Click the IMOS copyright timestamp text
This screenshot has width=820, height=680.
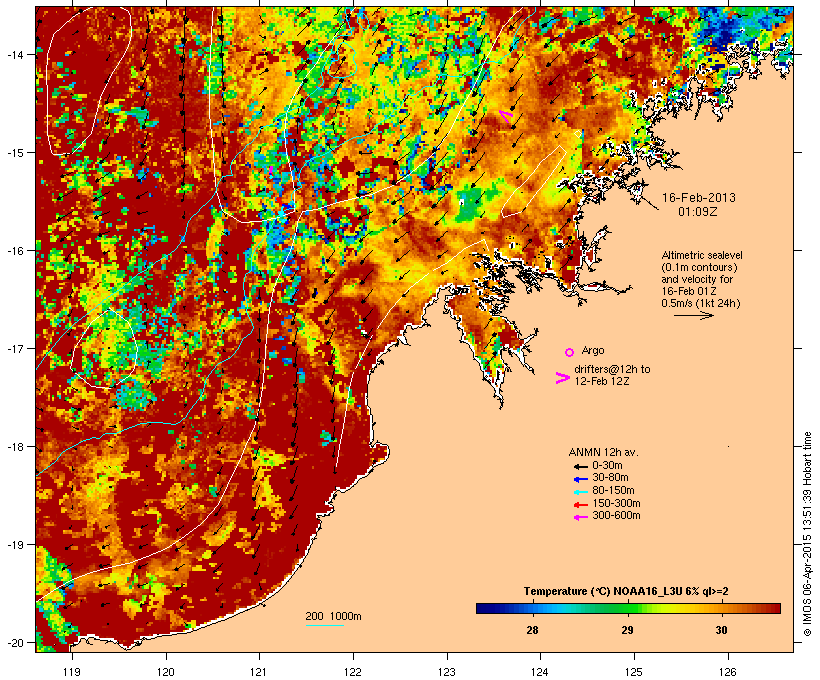pos(808,534)
